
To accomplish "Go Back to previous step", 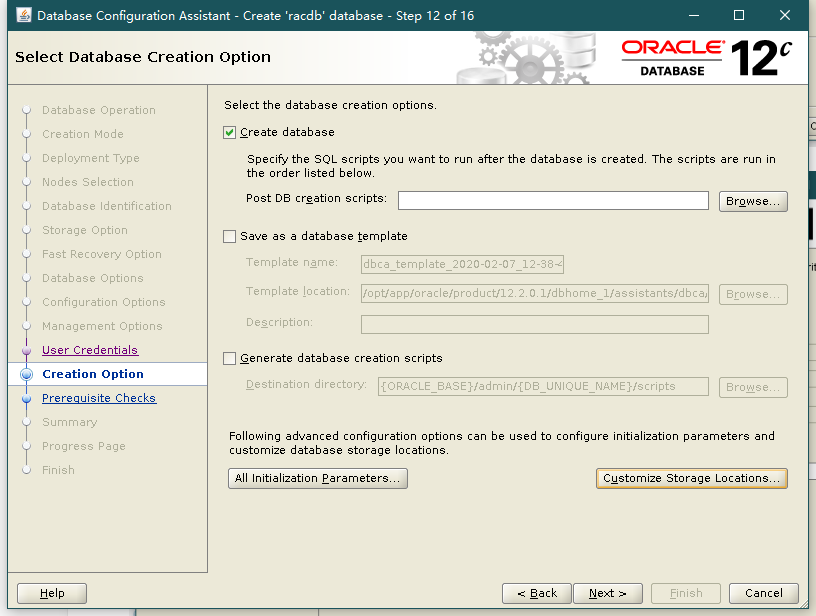I will click(x=537, y=594).
